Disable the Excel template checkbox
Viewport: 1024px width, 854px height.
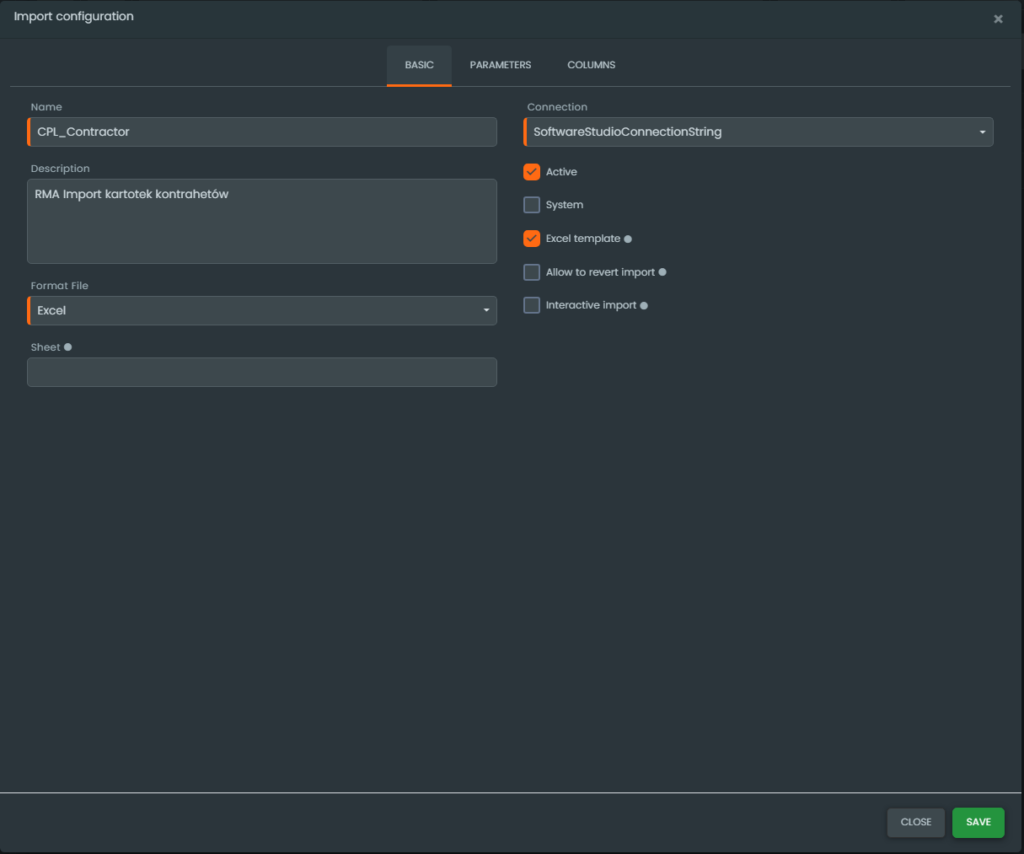point(532,239)
